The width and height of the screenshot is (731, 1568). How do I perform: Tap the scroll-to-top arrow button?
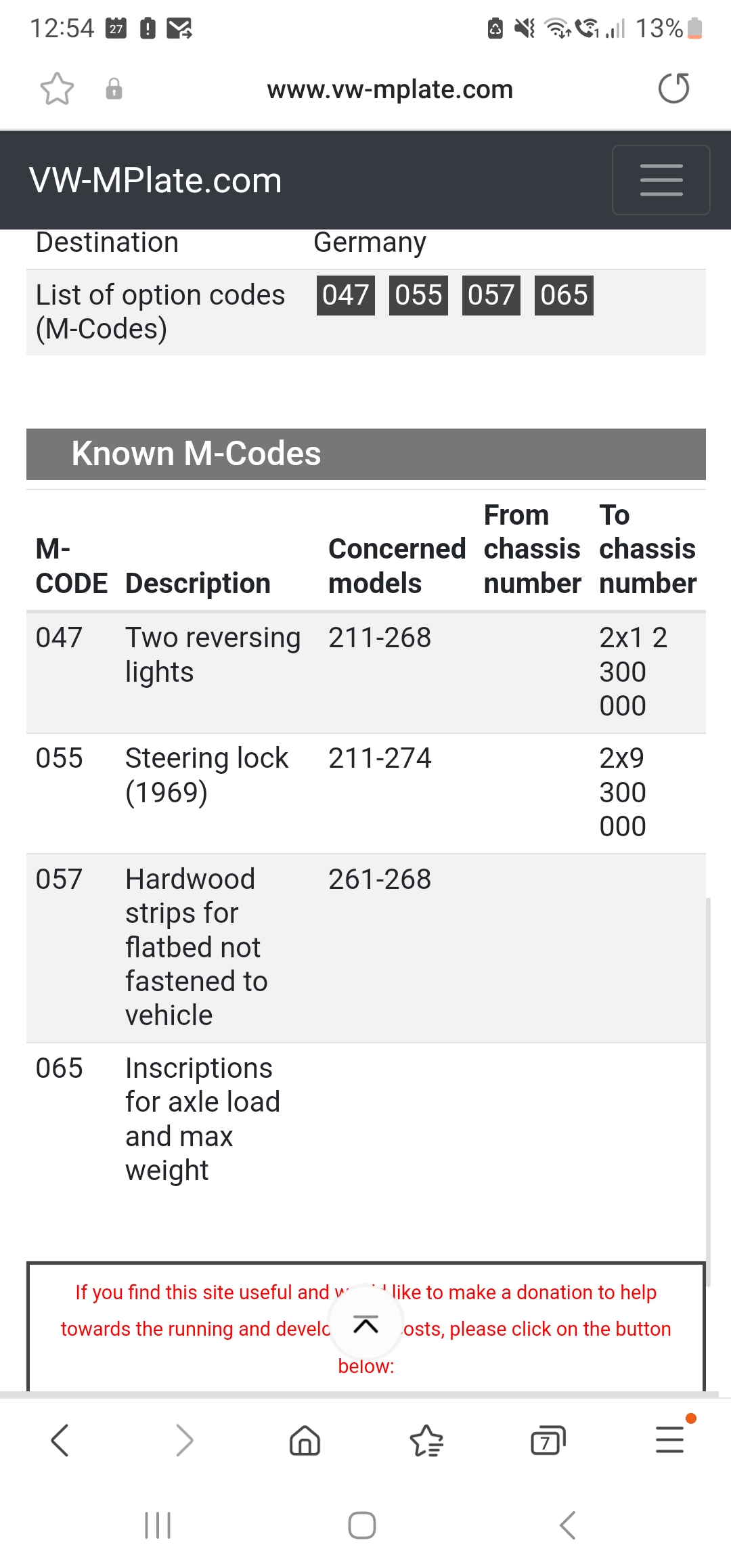pos(365,1325)
